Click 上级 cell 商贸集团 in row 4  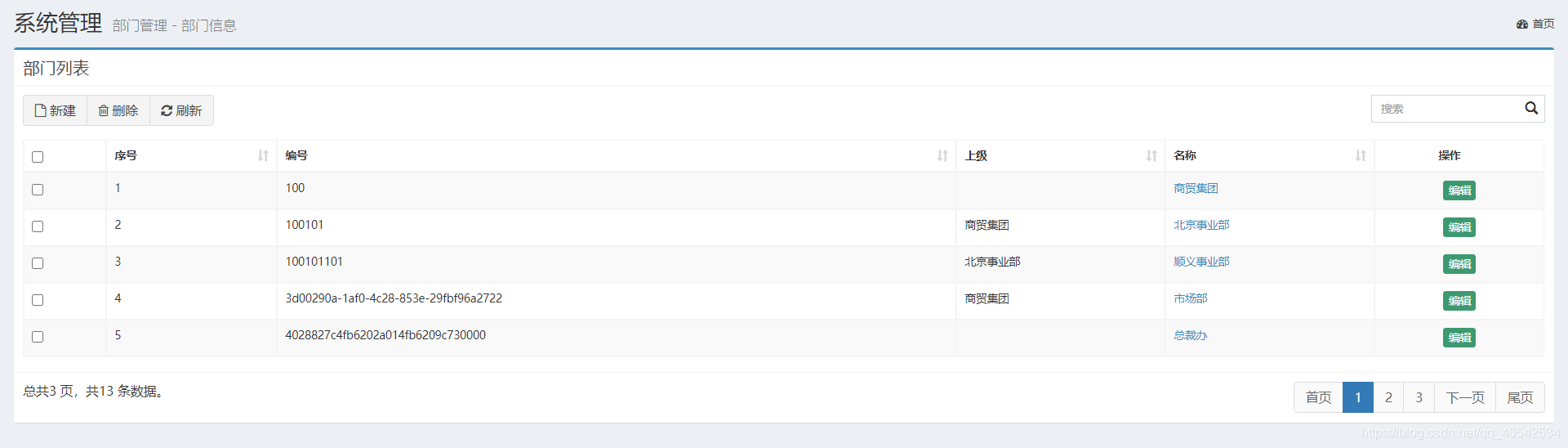pos(987,298)
